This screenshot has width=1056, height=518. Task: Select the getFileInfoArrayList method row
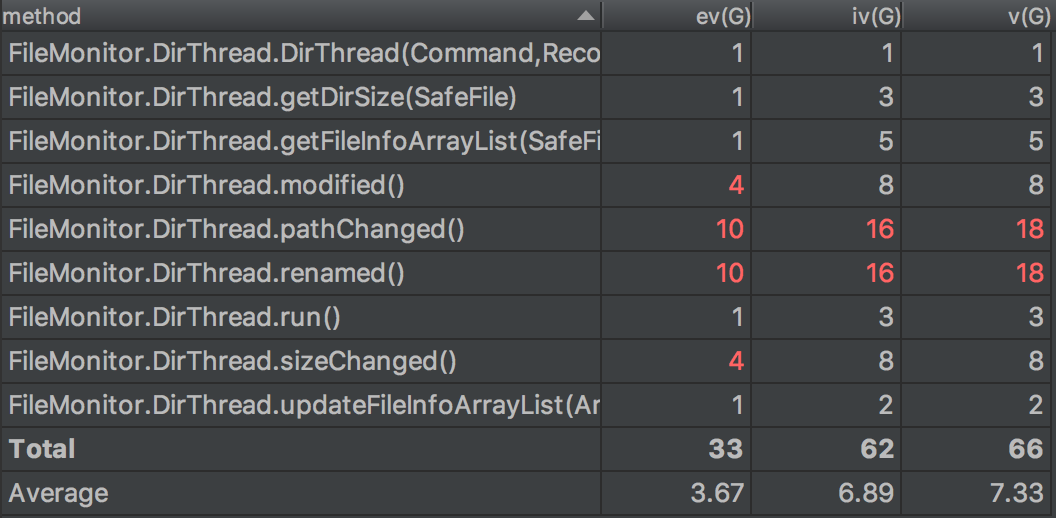303,141
